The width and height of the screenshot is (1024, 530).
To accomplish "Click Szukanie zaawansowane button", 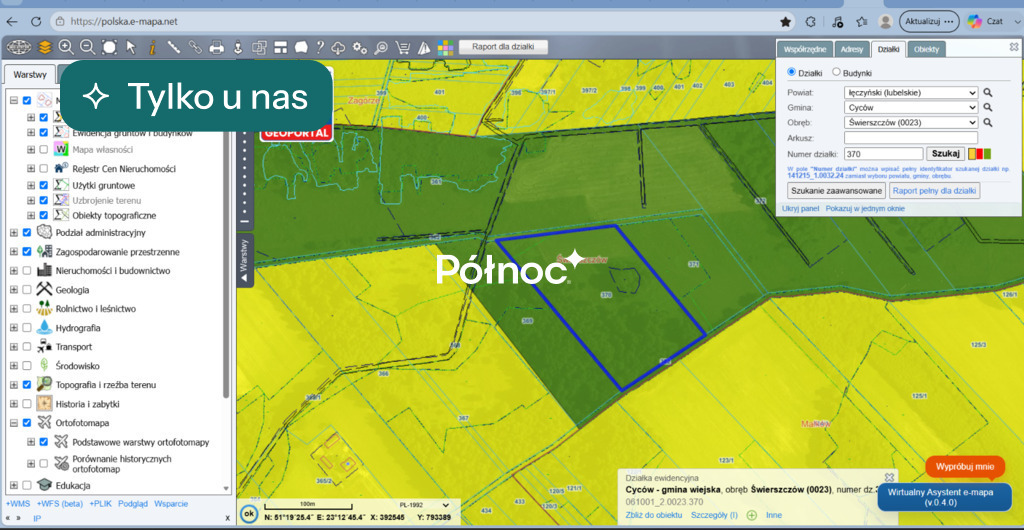I will 837,191.
